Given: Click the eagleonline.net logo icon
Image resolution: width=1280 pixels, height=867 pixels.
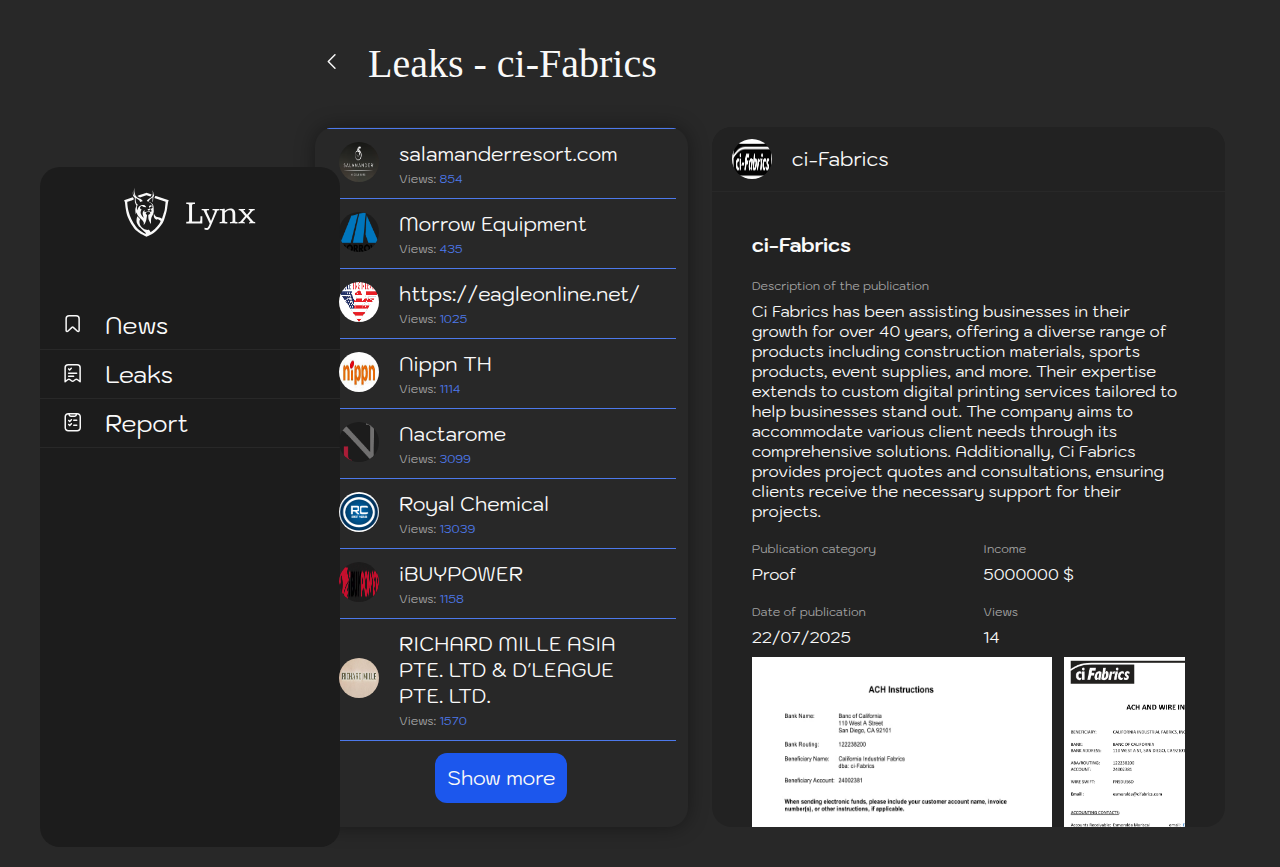Looking at the screenshot, I should coord(359,302).
